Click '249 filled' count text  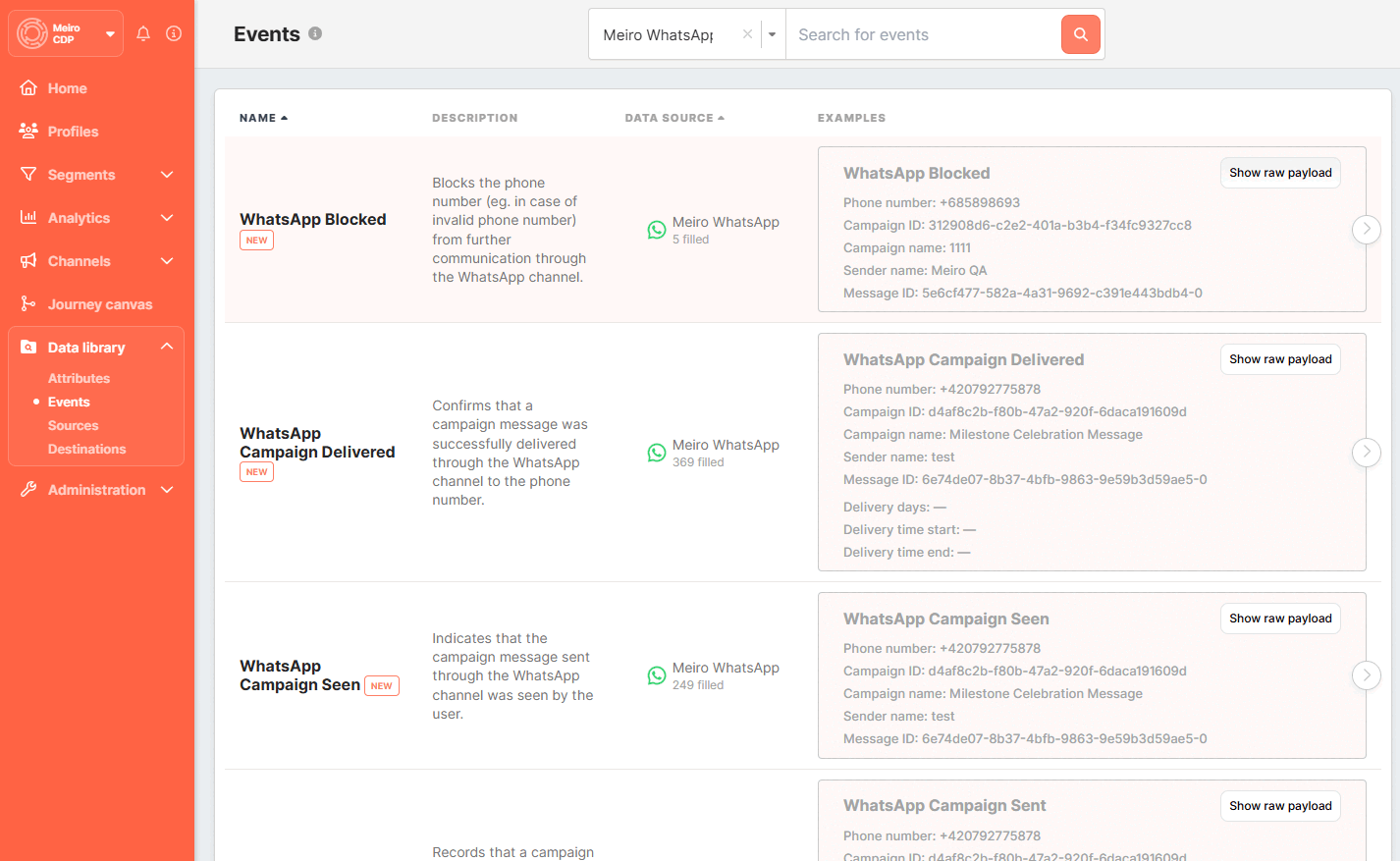(698, 685)
